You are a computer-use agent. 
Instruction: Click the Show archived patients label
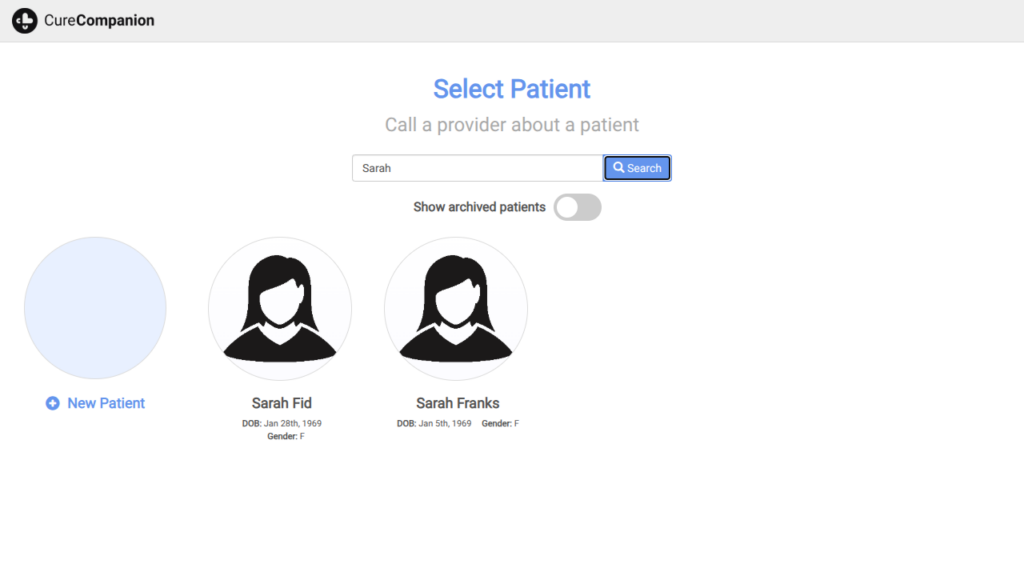coord(479,207)
